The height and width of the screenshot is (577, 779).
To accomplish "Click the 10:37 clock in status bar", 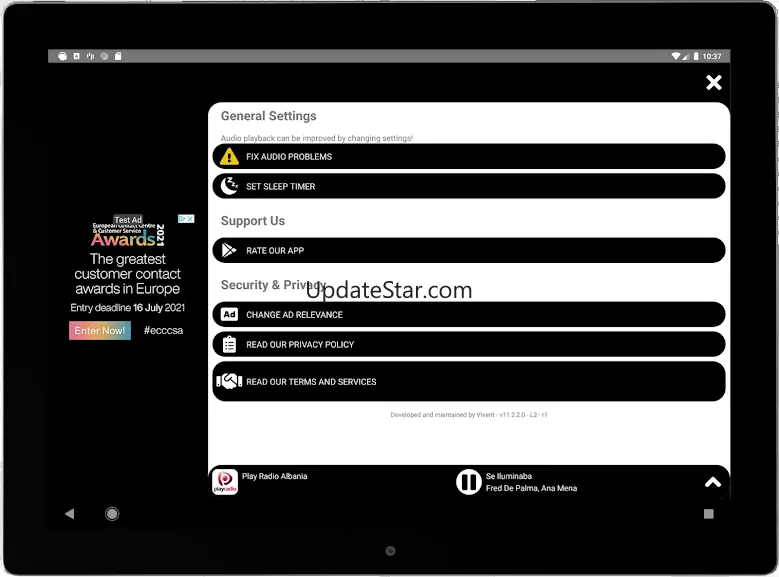I will (x=712, y=56).
